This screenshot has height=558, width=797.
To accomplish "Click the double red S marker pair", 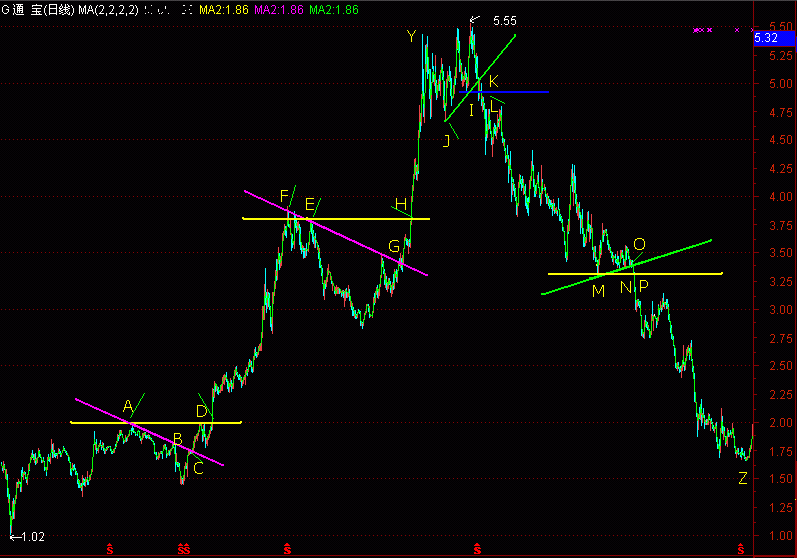I will tap(184, 548).
